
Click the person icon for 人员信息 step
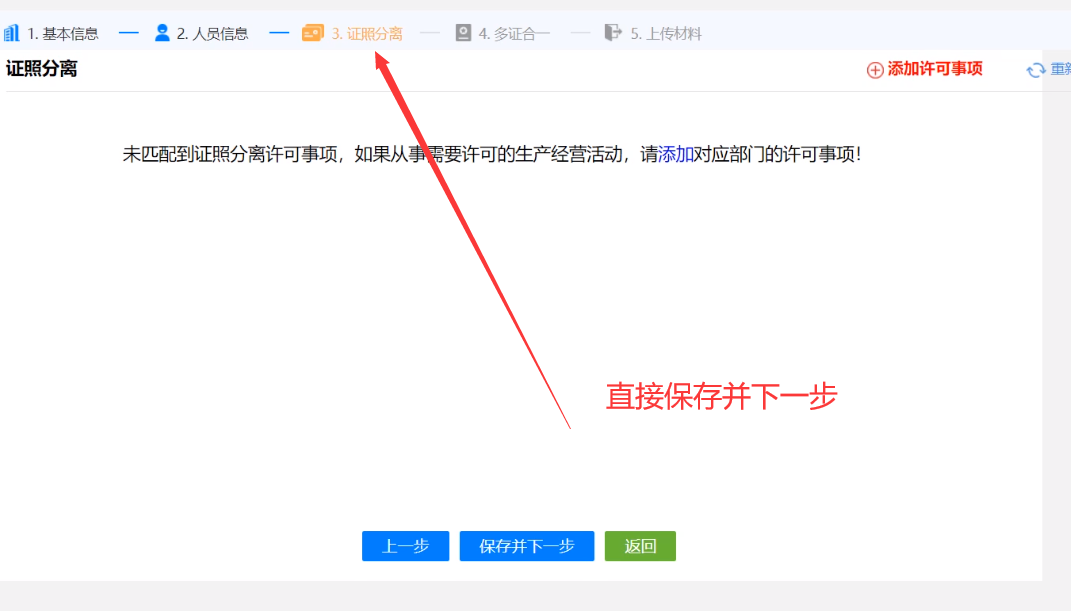pos(162,33)
